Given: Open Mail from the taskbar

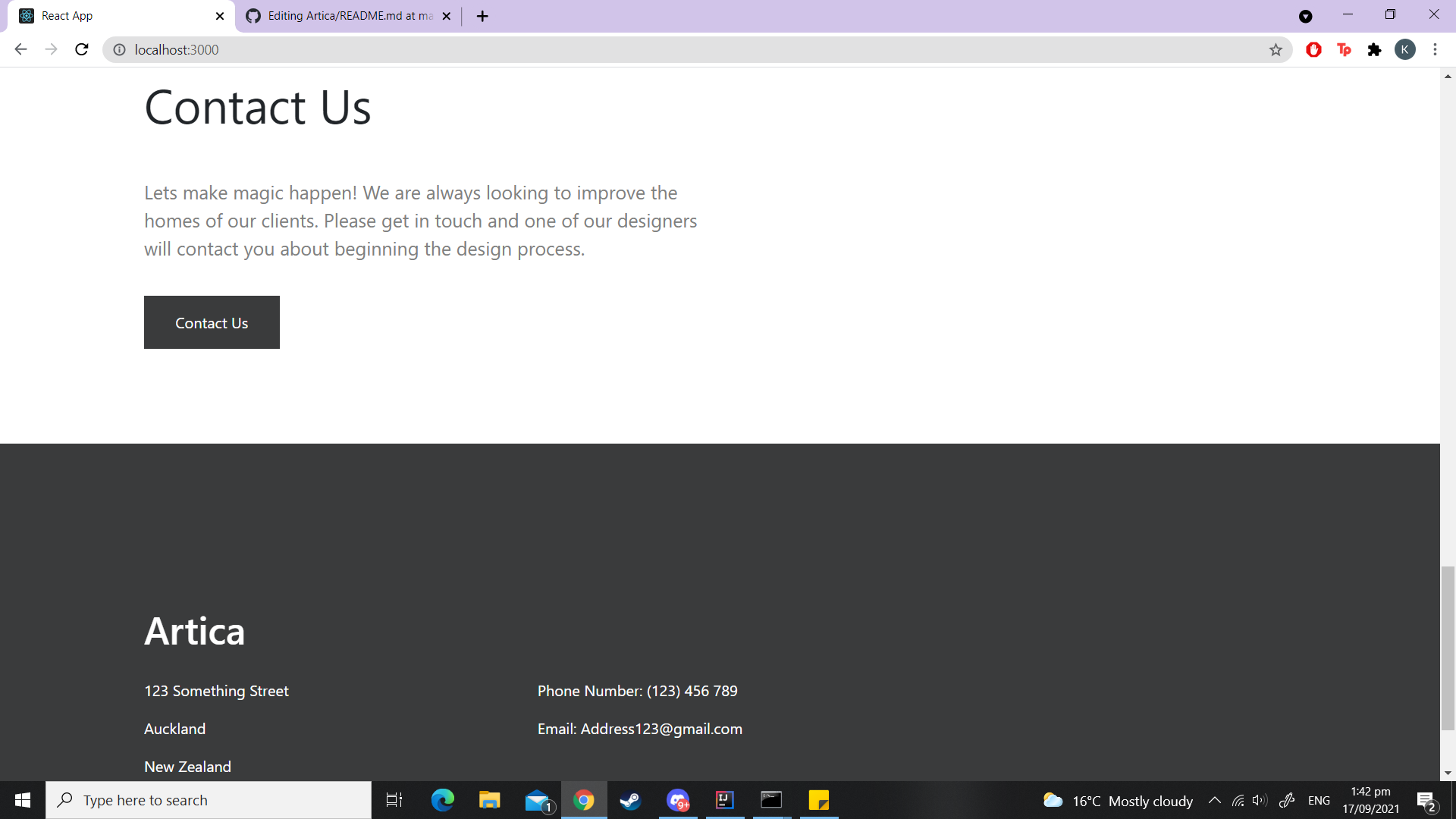Looking at the screenshot, I should click(538, 800).
